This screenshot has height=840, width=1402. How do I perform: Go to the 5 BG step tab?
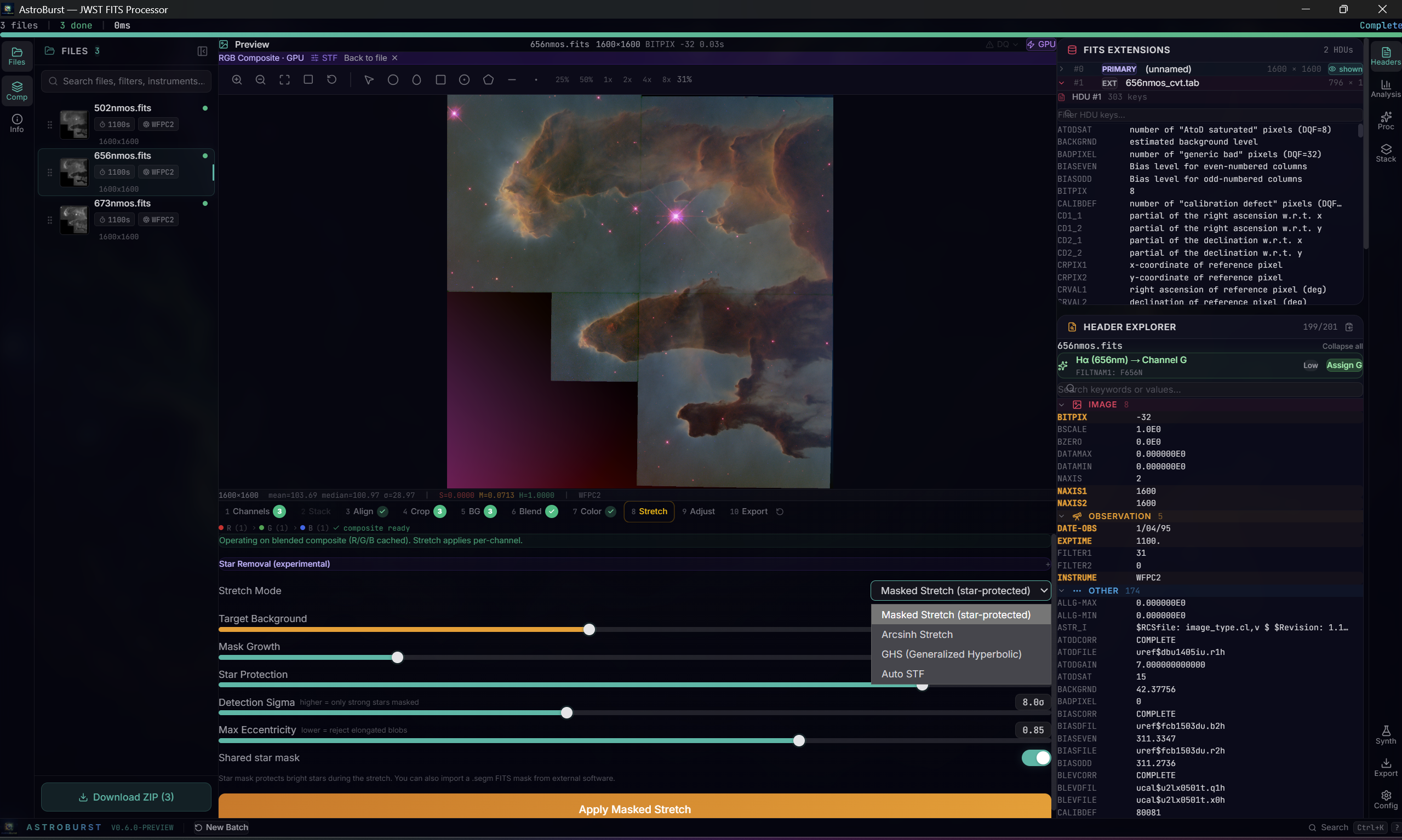coord(478,511)
